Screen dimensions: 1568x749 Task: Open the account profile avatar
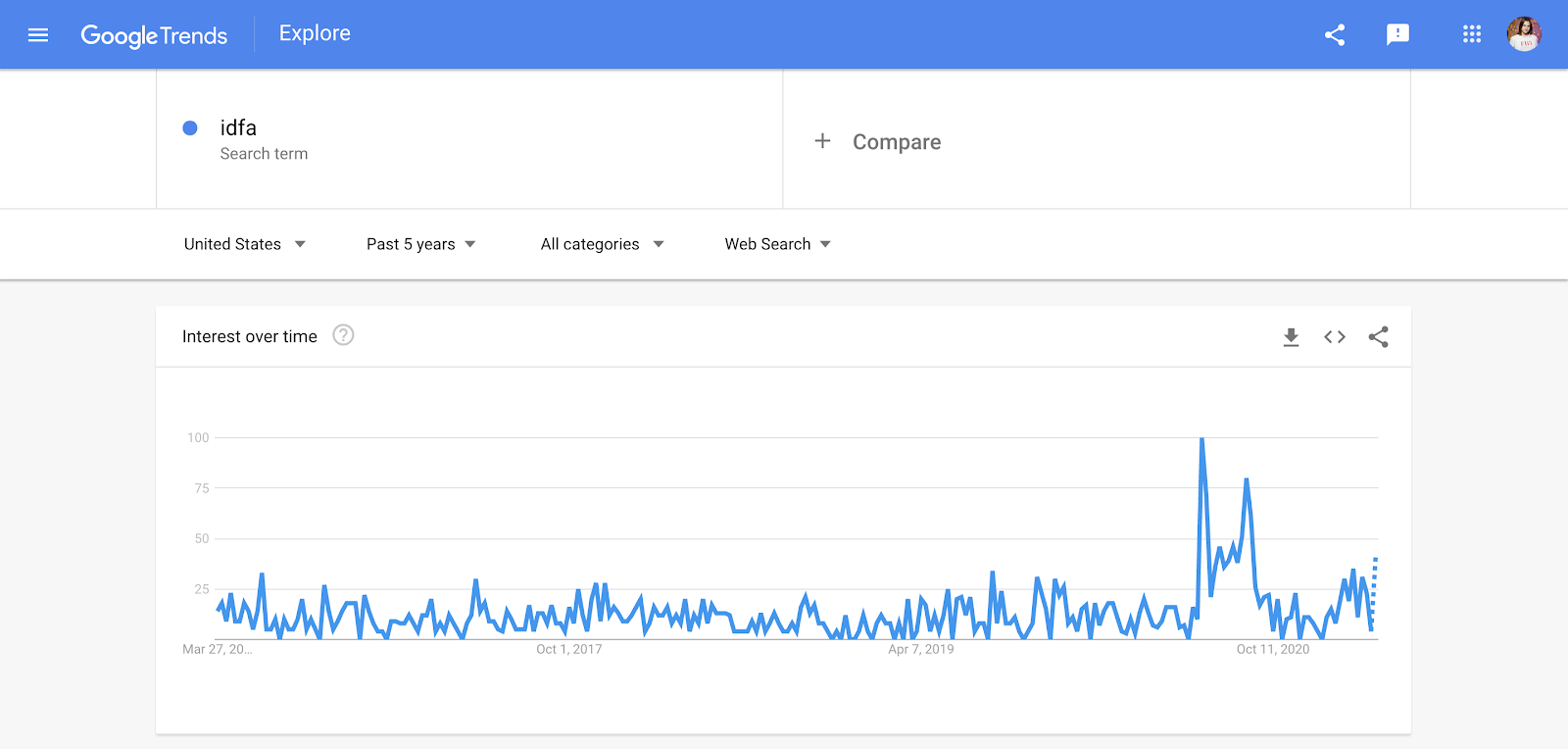pos(1524,34)
